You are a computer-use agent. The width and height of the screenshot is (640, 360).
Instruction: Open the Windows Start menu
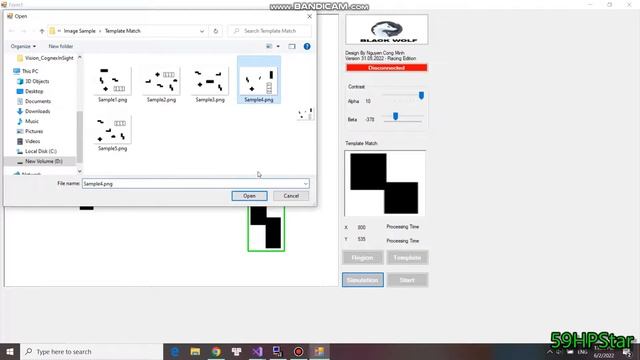[x=10, y=351]
